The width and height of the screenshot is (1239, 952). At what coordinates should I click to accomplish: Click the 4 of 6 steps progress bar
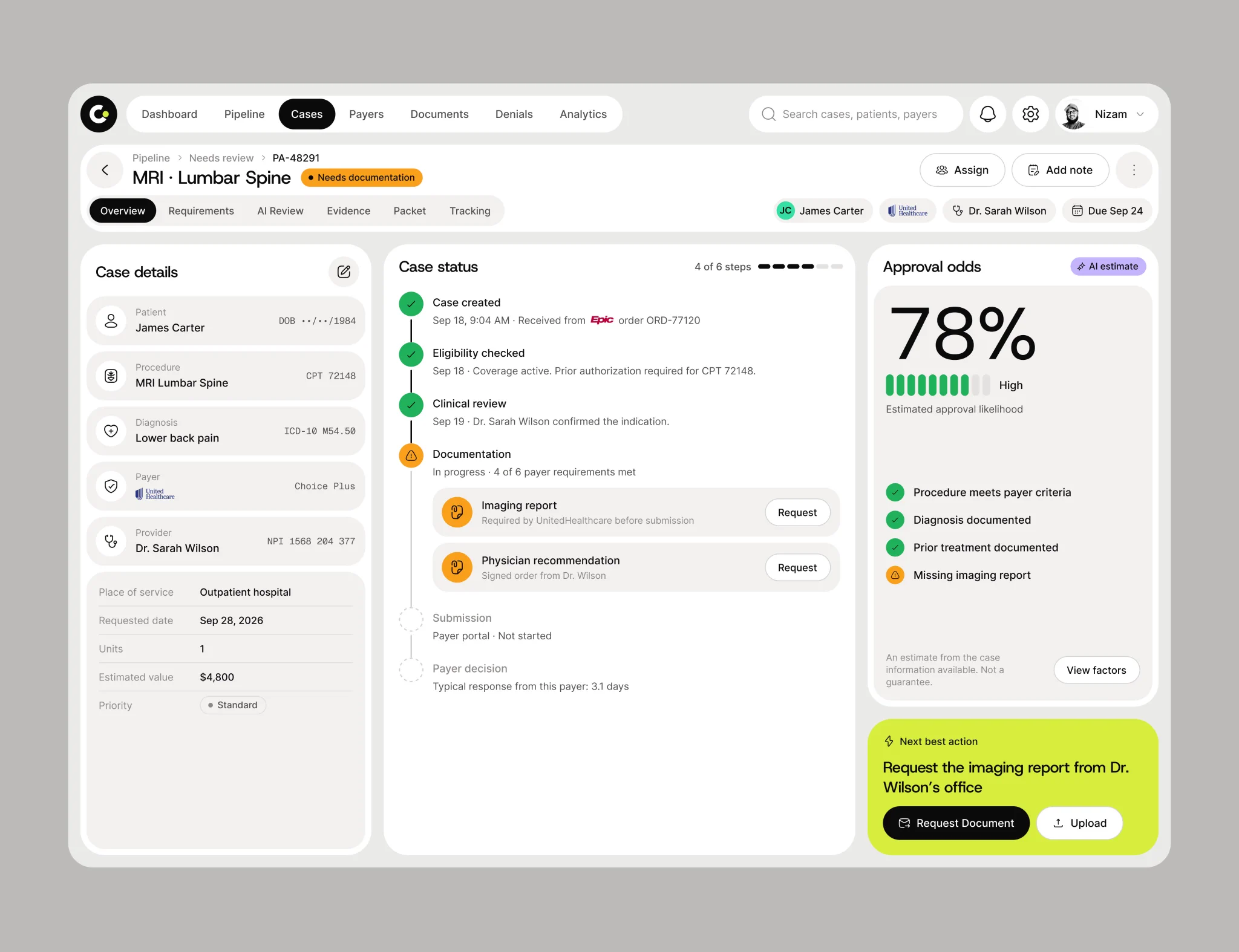800,267
